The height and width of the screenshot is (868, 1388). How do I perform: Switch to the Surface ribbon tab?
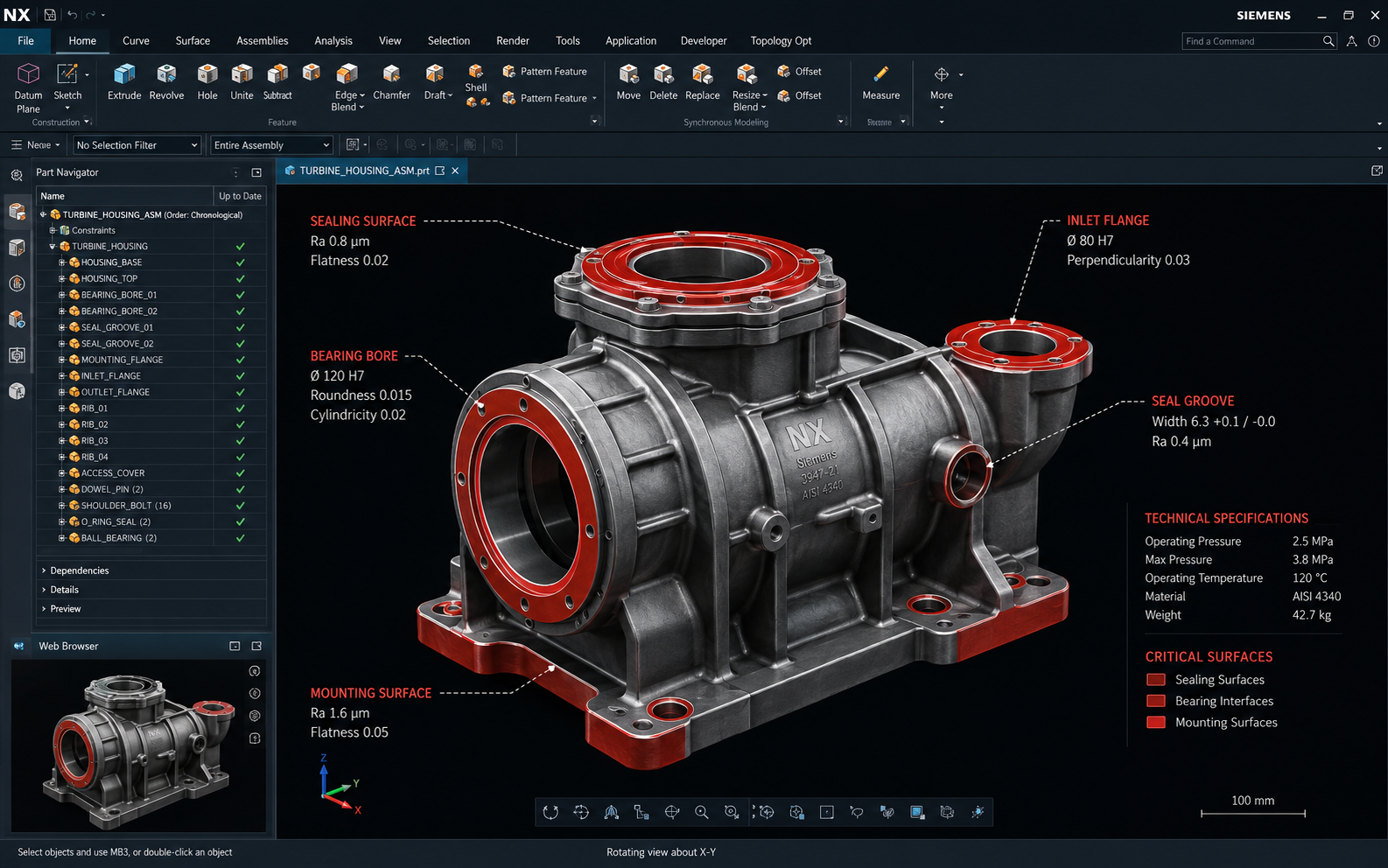[193, 41]
